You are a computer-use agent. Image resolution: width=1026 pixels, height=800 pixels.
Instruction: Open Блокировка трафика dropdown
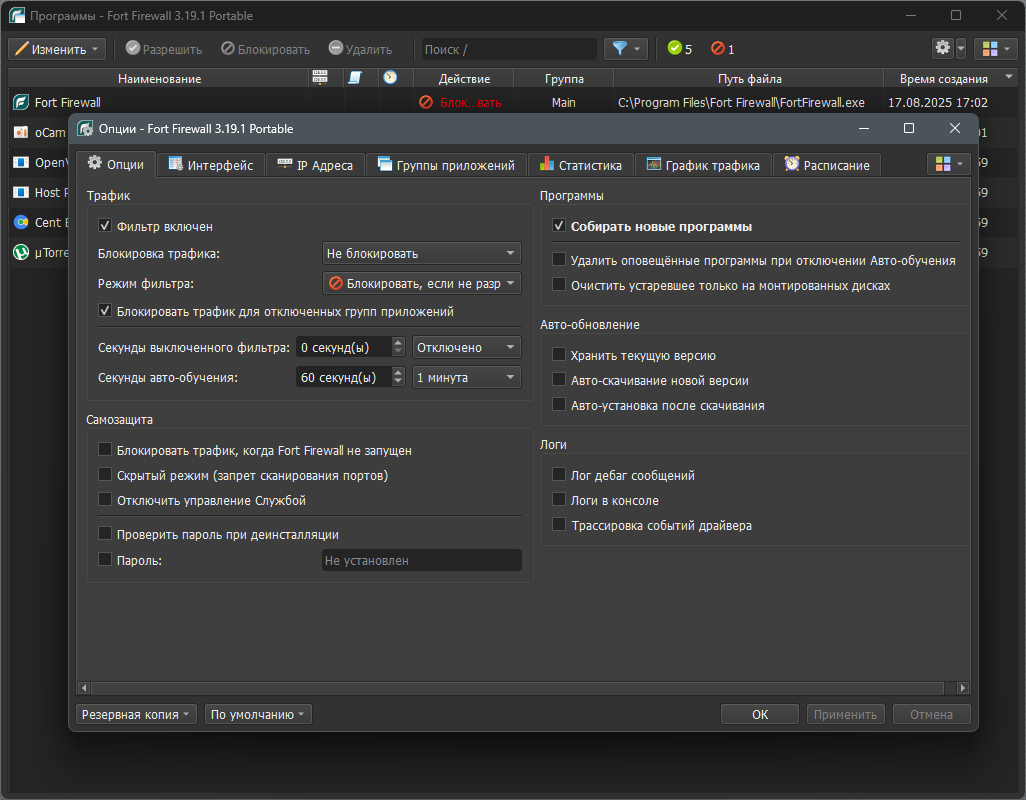421,253
